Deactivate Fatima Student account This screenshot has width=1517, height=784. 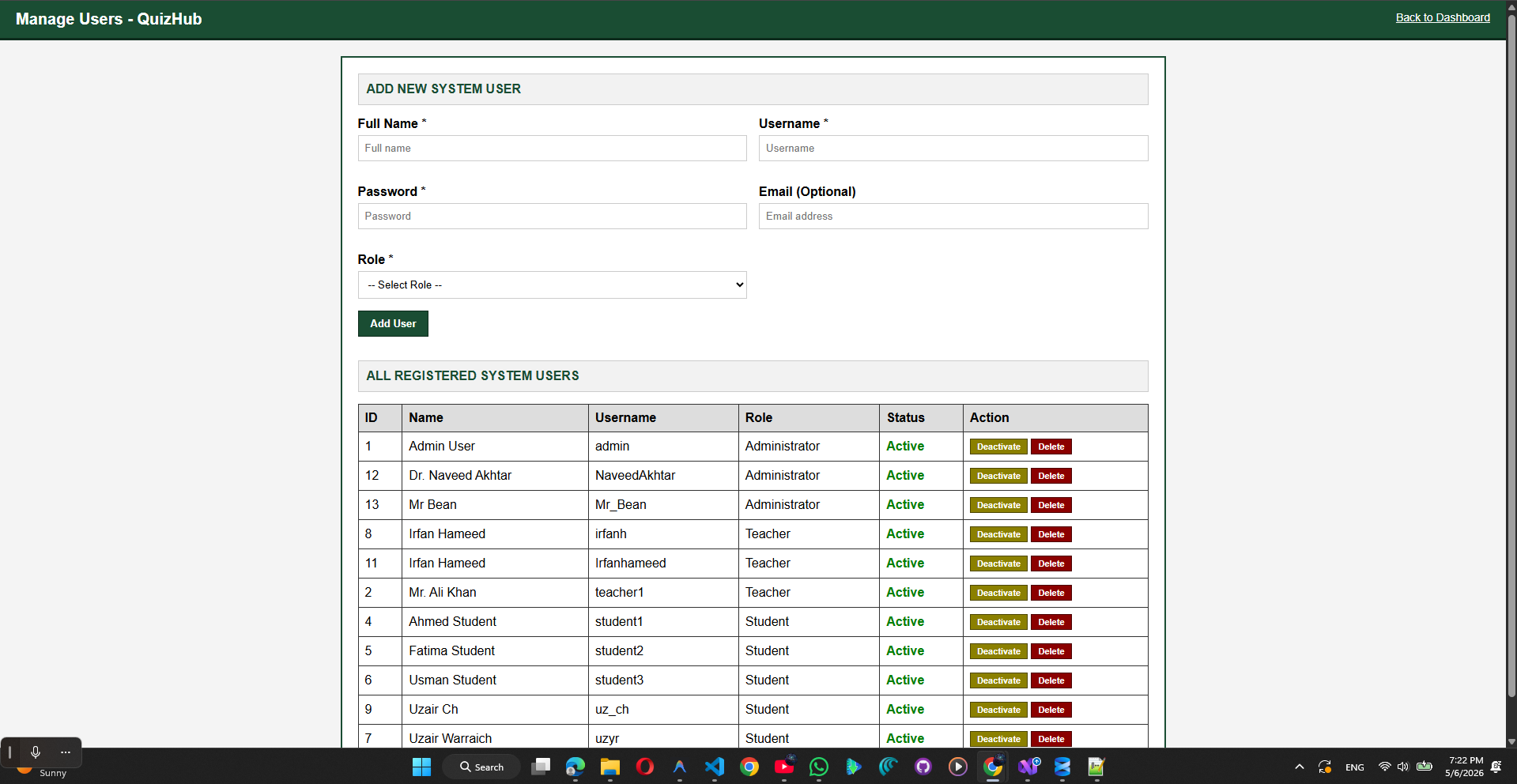point(998,651)
